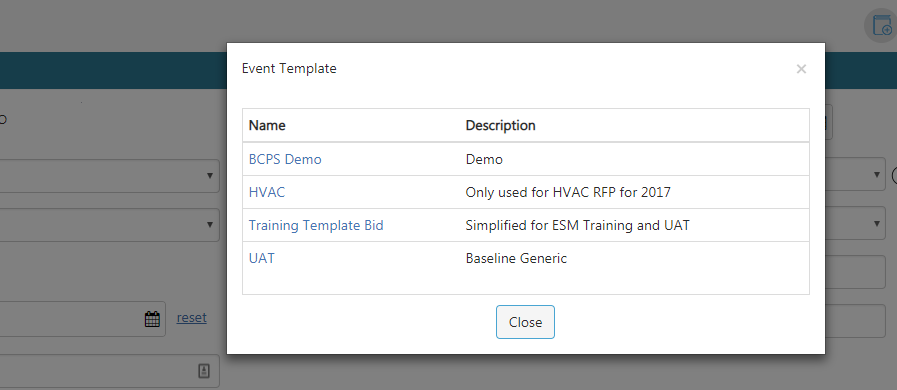Open the lower dropdown right of dialog
This screenshot has width=897, height=390.
(855, 225)
